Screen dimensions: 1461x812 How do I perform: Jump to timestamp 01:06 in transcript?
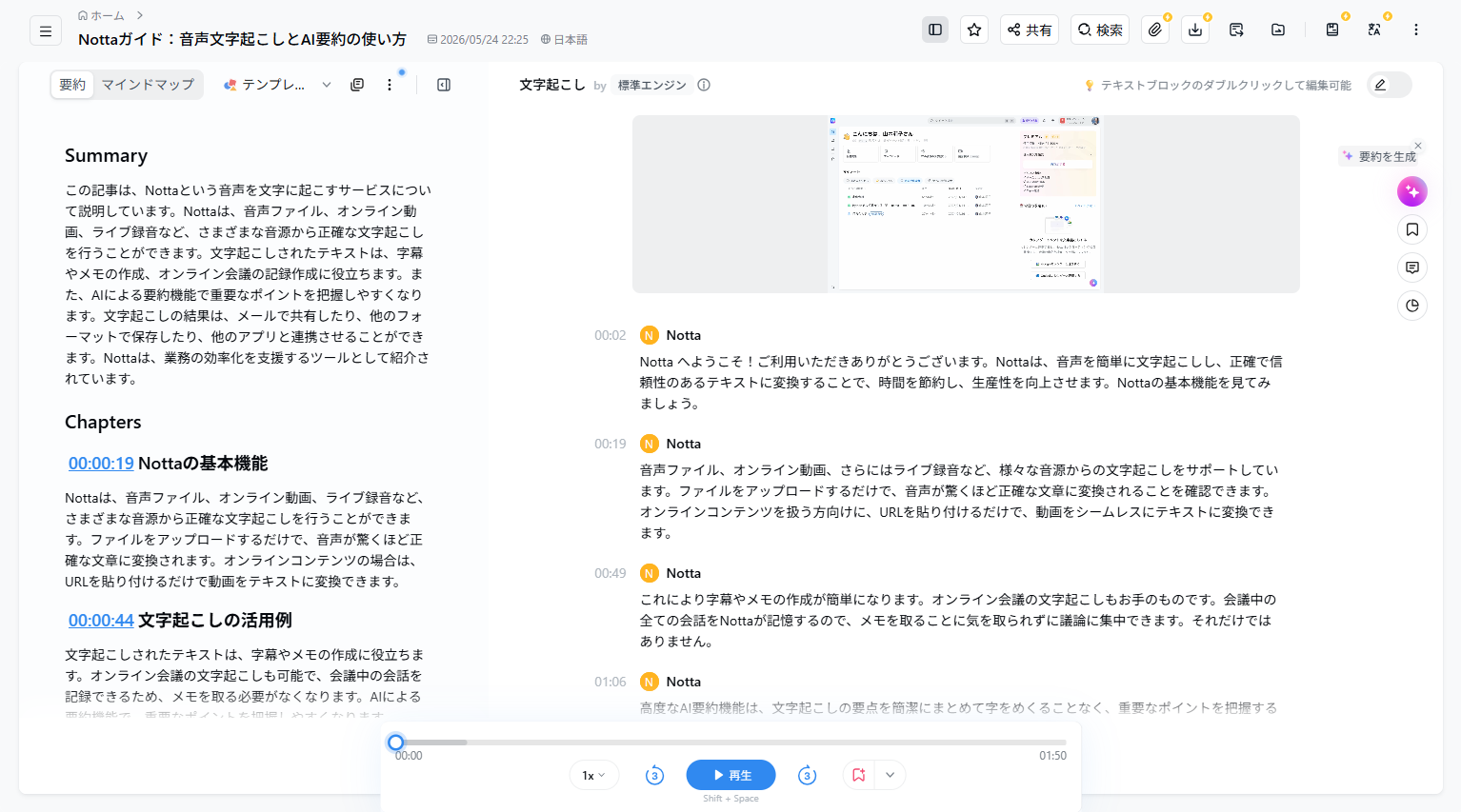point(610,682)
